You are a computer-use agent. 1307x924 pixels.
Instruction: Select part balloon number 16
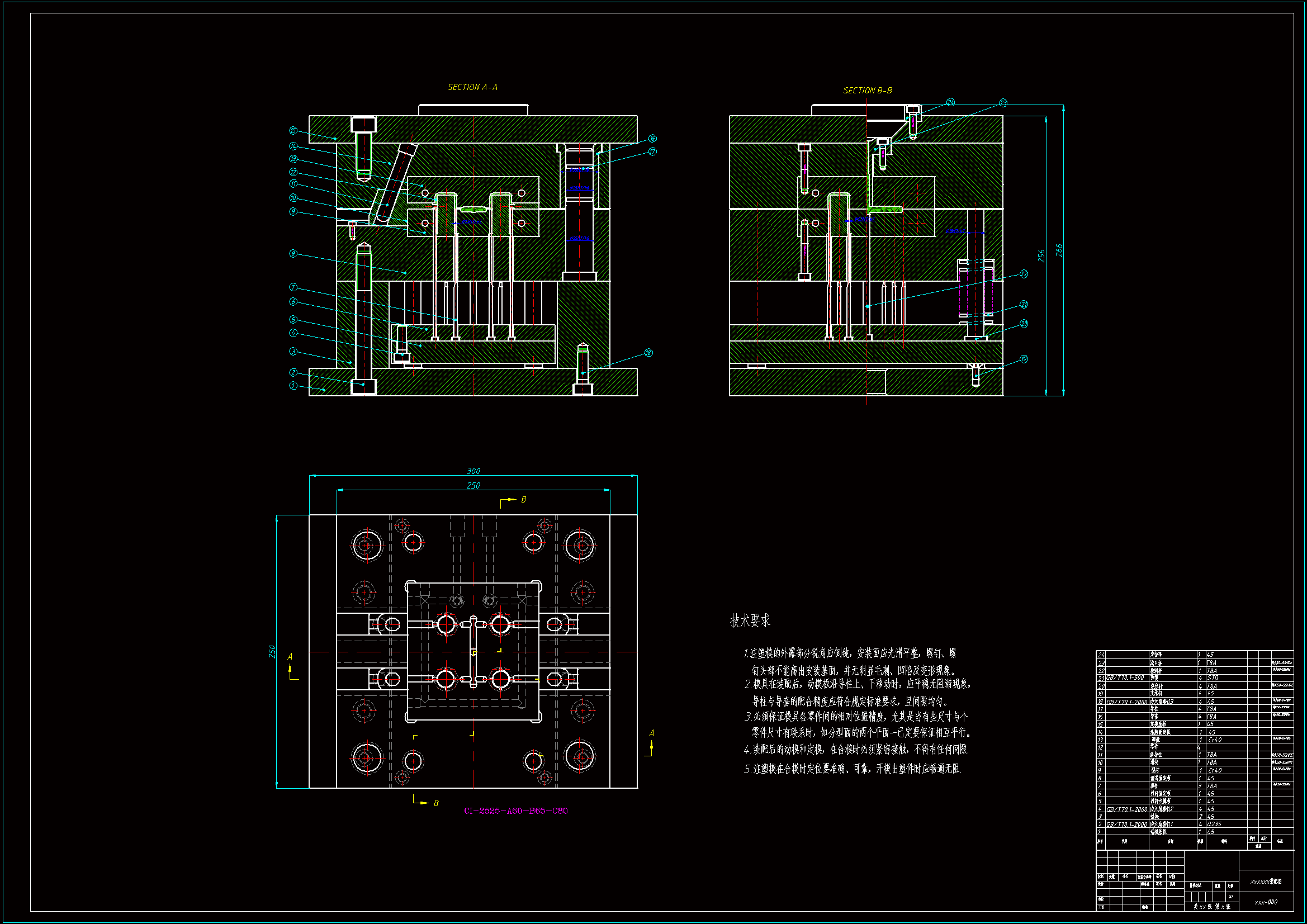click(652, 138)
